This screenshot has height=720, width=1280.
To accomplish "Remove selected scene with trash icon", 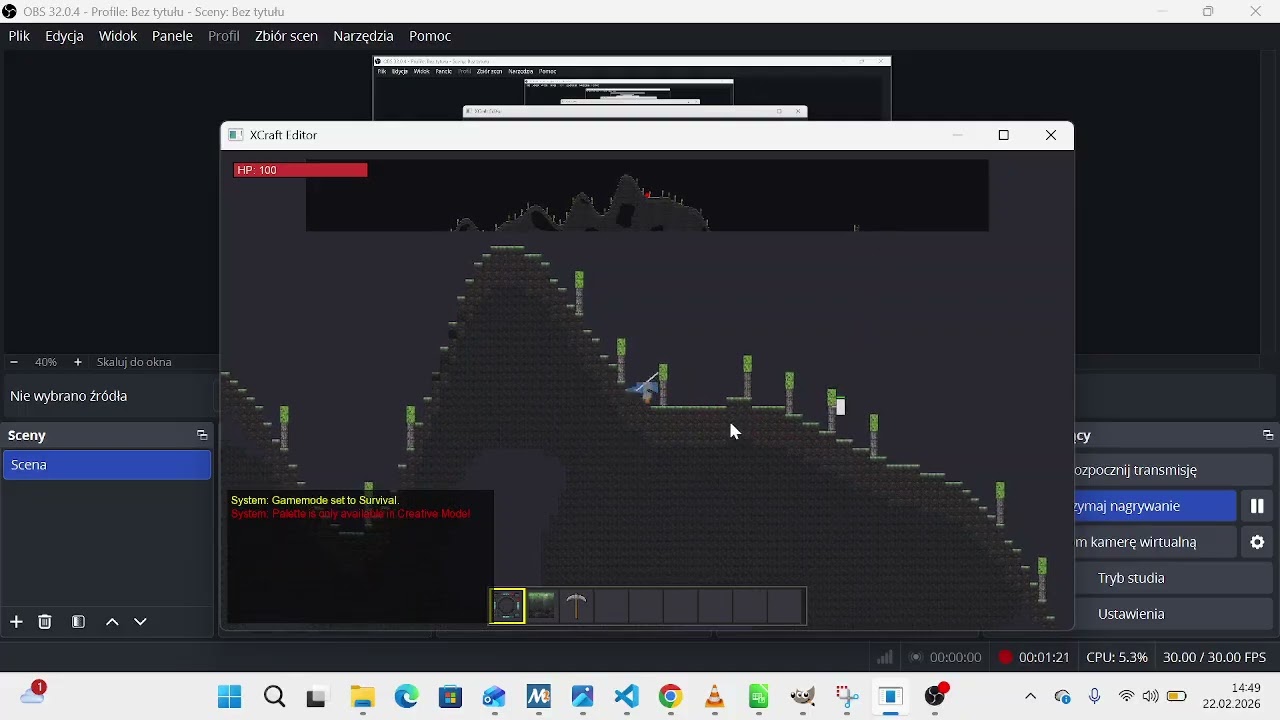I will click(x=45, y=622).
